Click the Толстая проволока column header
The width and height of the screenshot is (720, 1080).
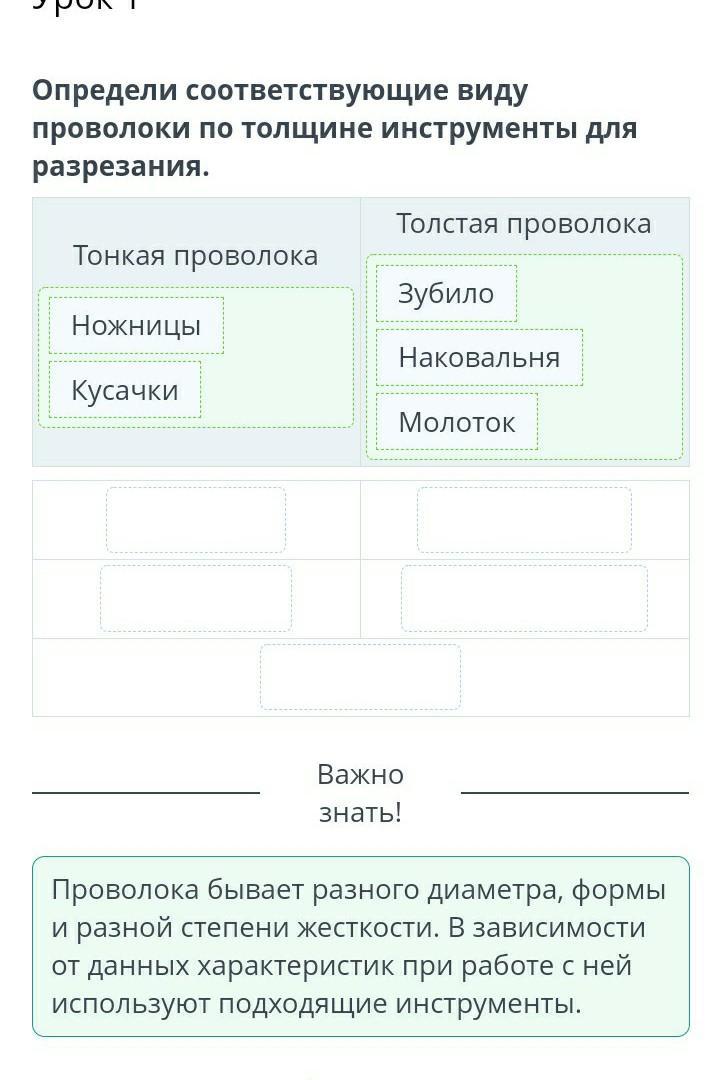click(x=524, y=224)
